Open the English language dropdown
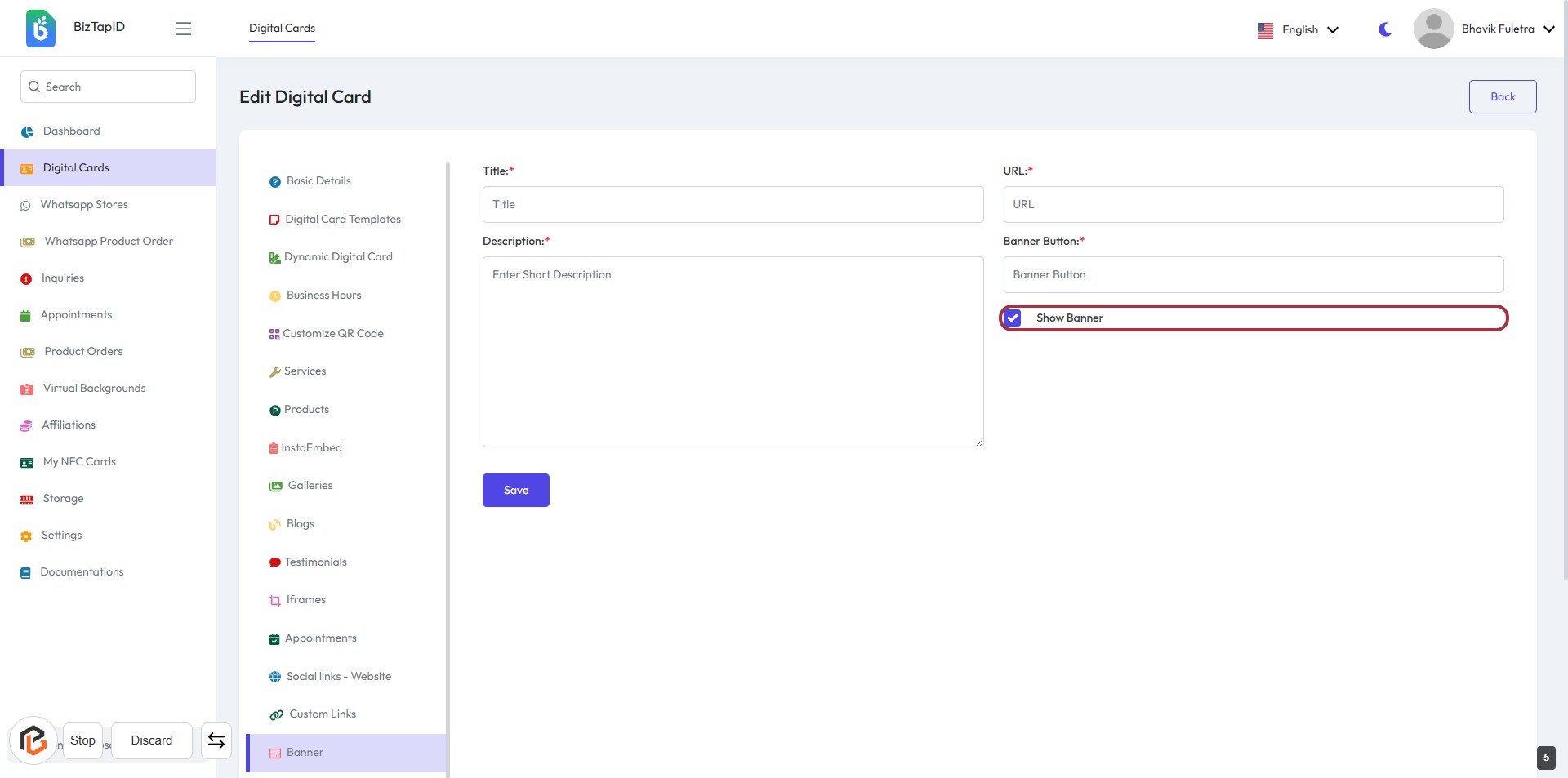The height and width of the screenshot is (778, 1568). point(1298,29)
